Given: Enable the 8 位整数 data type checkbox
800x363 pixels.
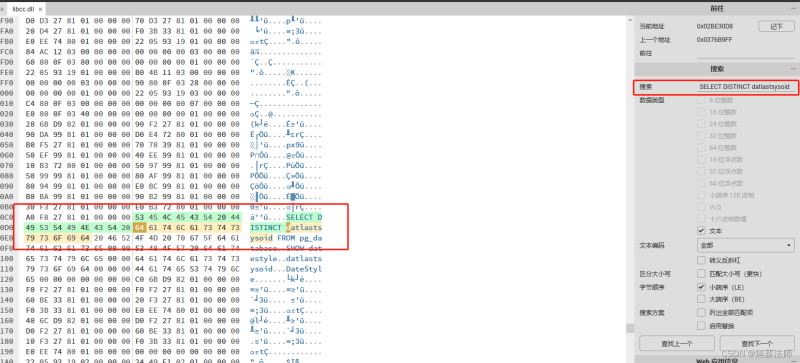Looking at the screenshot, I should point(701,100).
